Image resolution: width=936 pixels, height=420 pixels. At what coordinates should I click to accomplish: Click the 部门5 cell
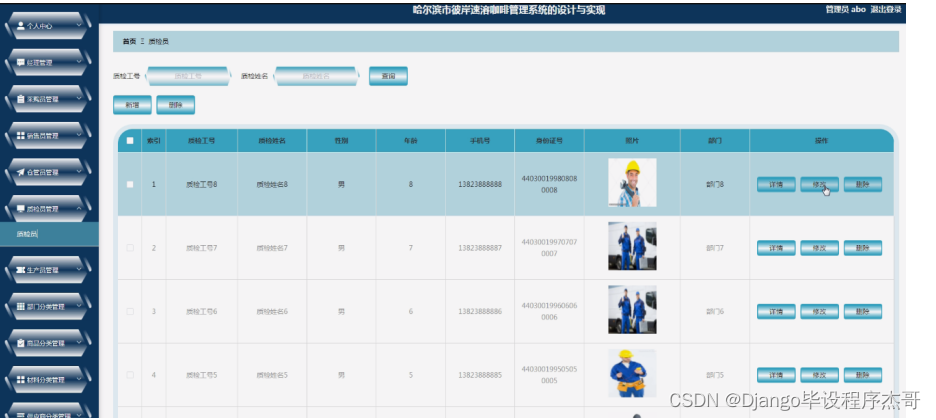715,375
